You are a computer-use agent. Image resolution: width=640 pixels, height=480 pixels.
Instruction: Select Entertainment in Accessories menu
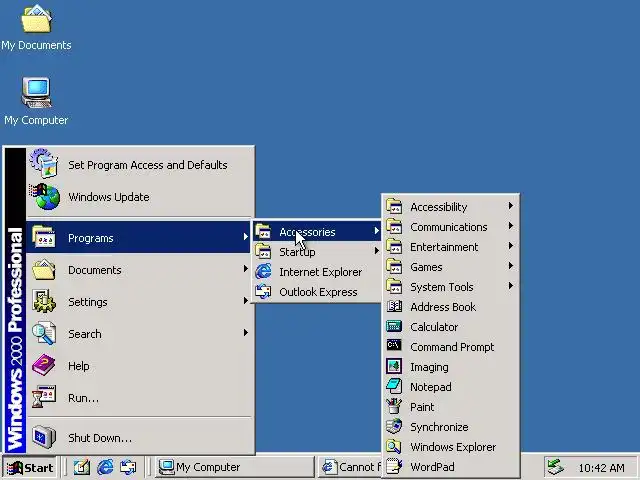pos(451,247)
